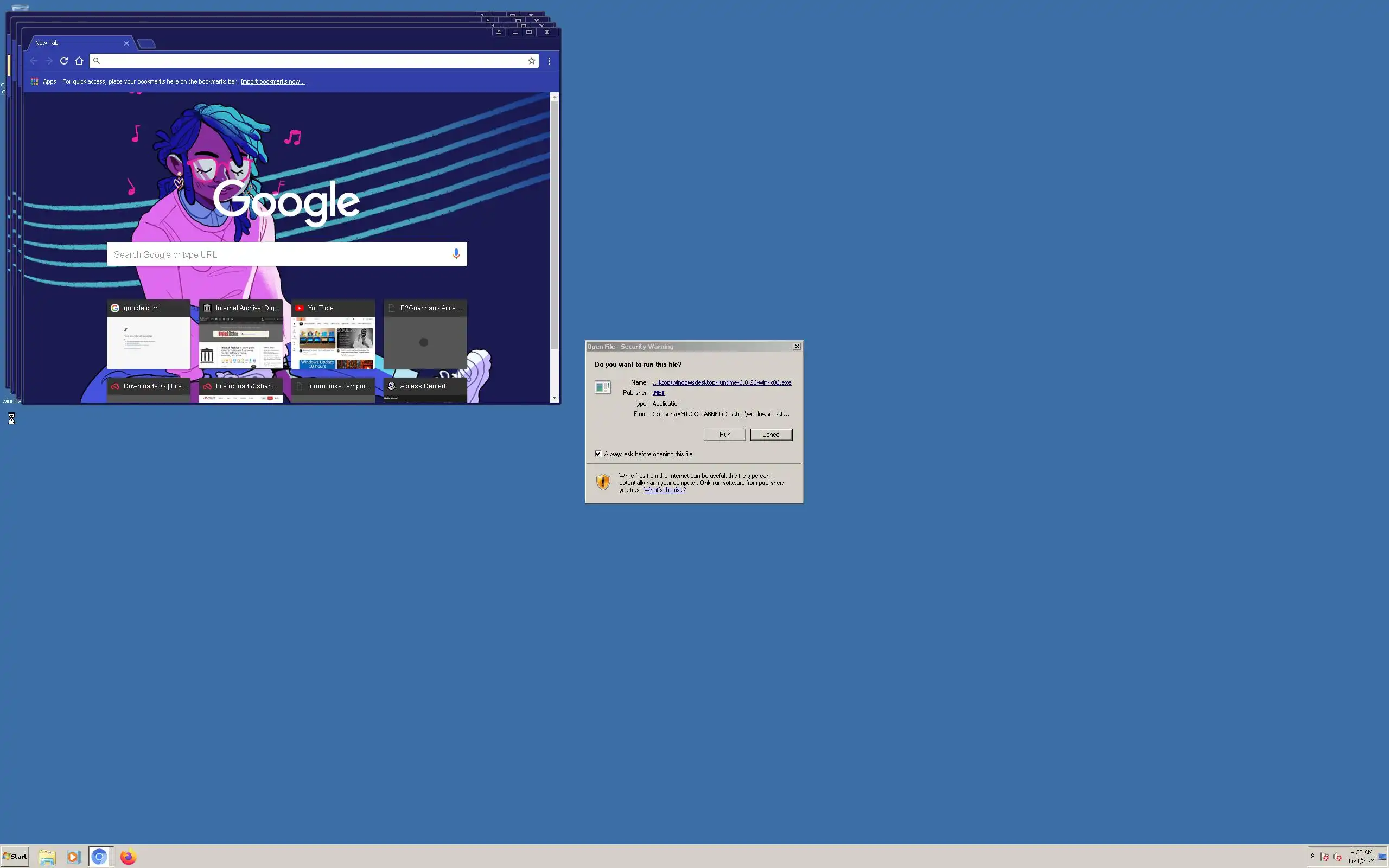Bookmark page with star icon
The height and width of the screenshot is (868, 1389).
coord(532,61)
